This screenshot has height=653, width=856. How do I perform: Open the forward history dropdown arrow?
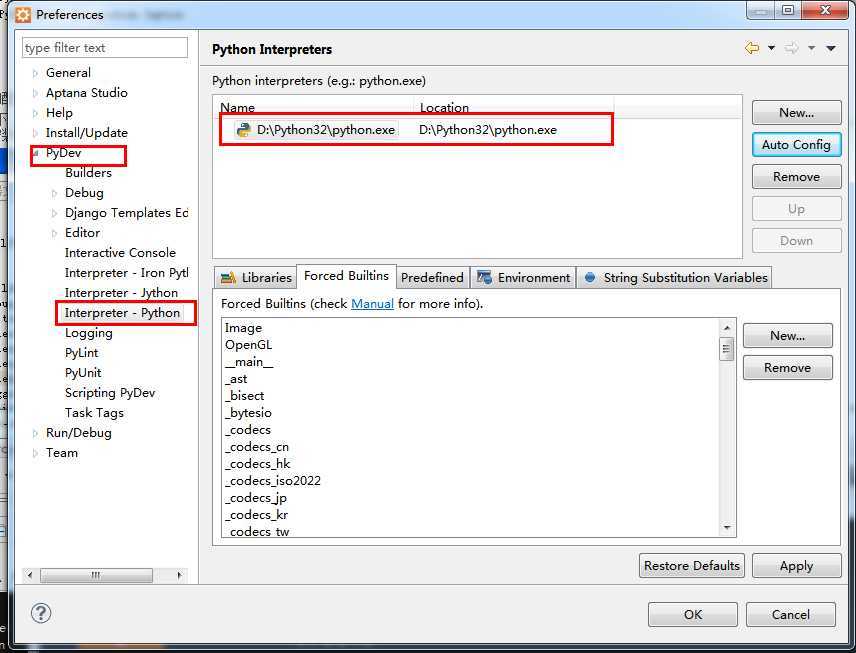[812, 48]
